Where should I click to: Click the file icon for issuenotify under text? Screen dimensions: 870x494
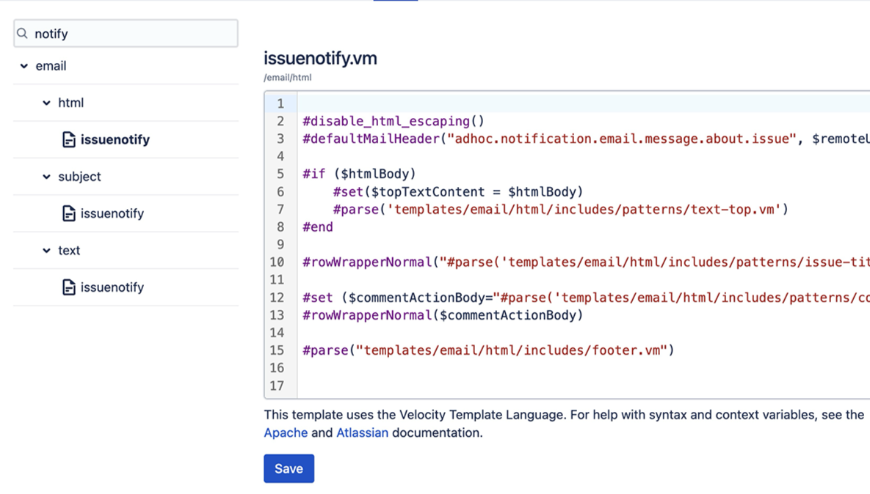point(68,288)
